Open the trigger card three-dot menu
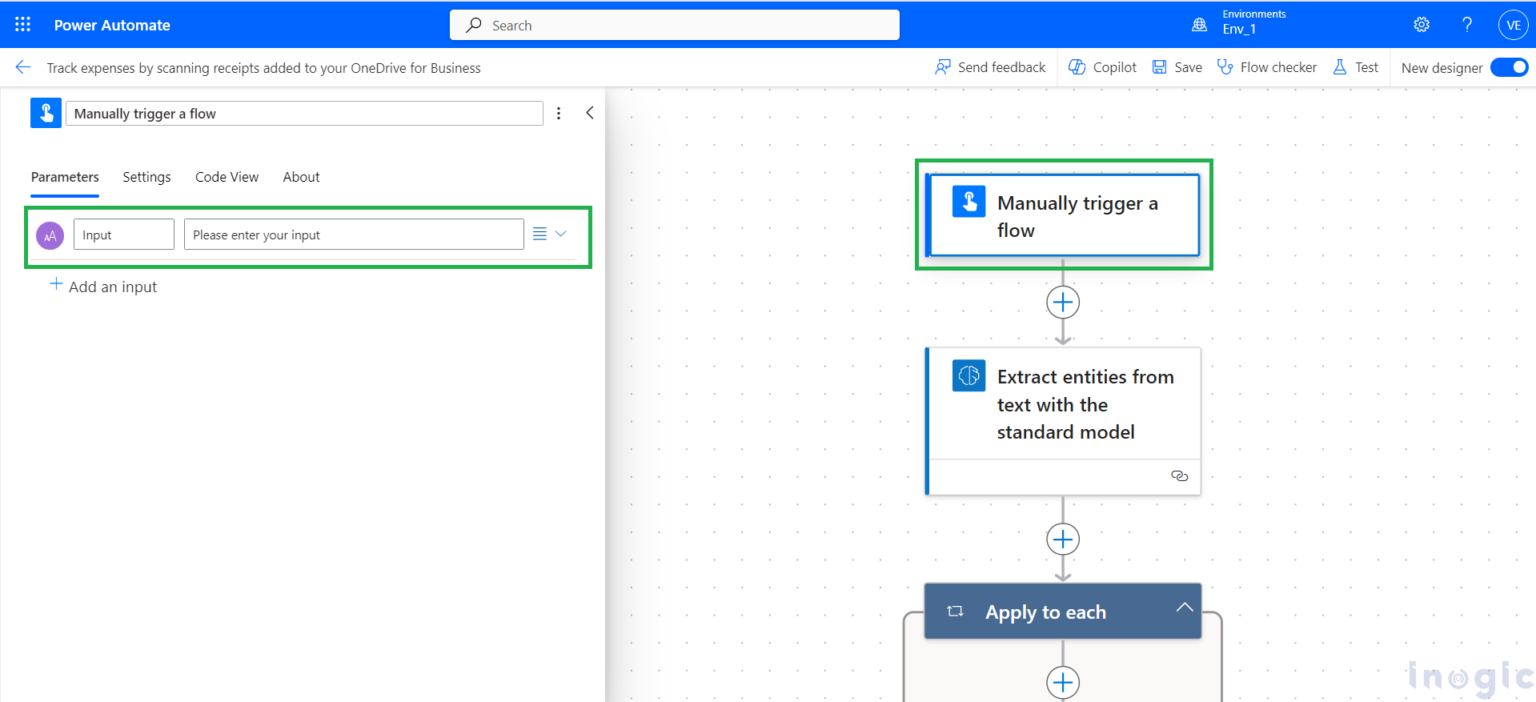The width and height of the screenshot is (1536, 702). click(x=558, y=113)
